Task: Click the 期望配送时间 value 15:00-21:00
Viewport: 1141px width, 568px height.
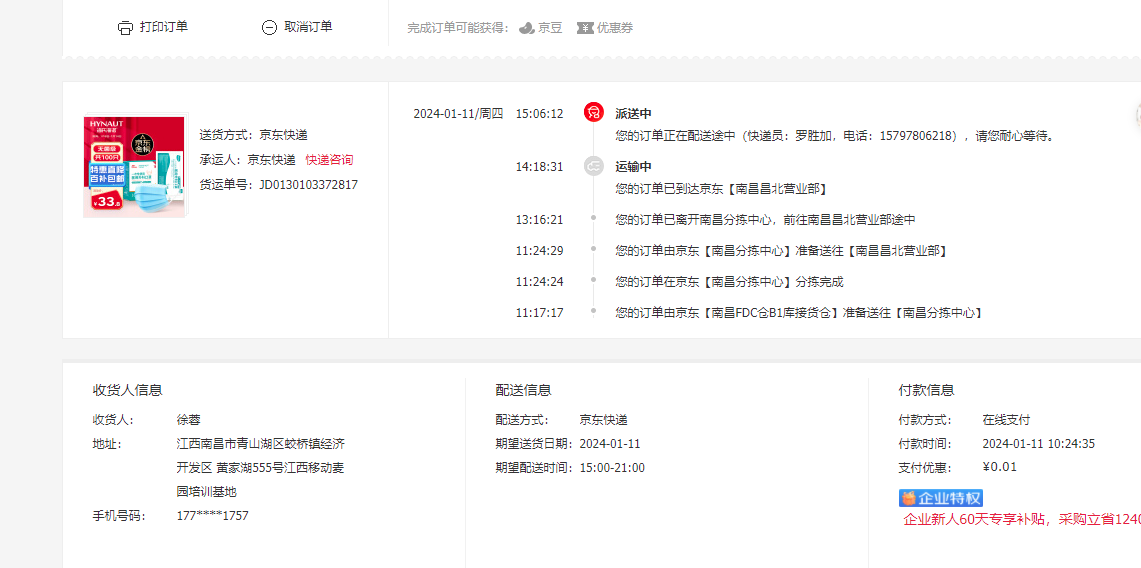Action: tap(612, 468)
